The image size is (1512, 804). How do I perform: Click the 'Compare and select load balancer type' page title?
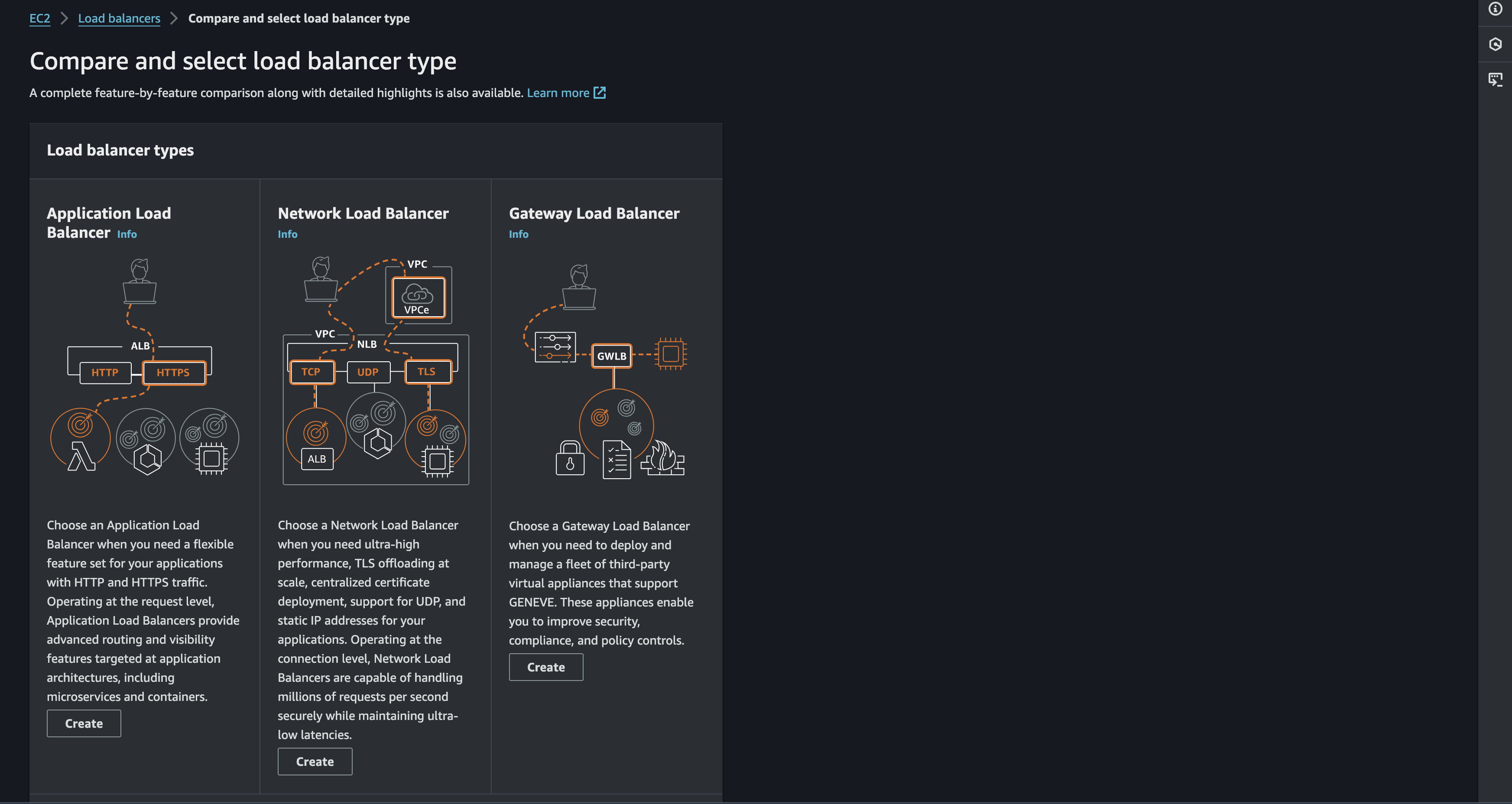(x=243, y=62)
